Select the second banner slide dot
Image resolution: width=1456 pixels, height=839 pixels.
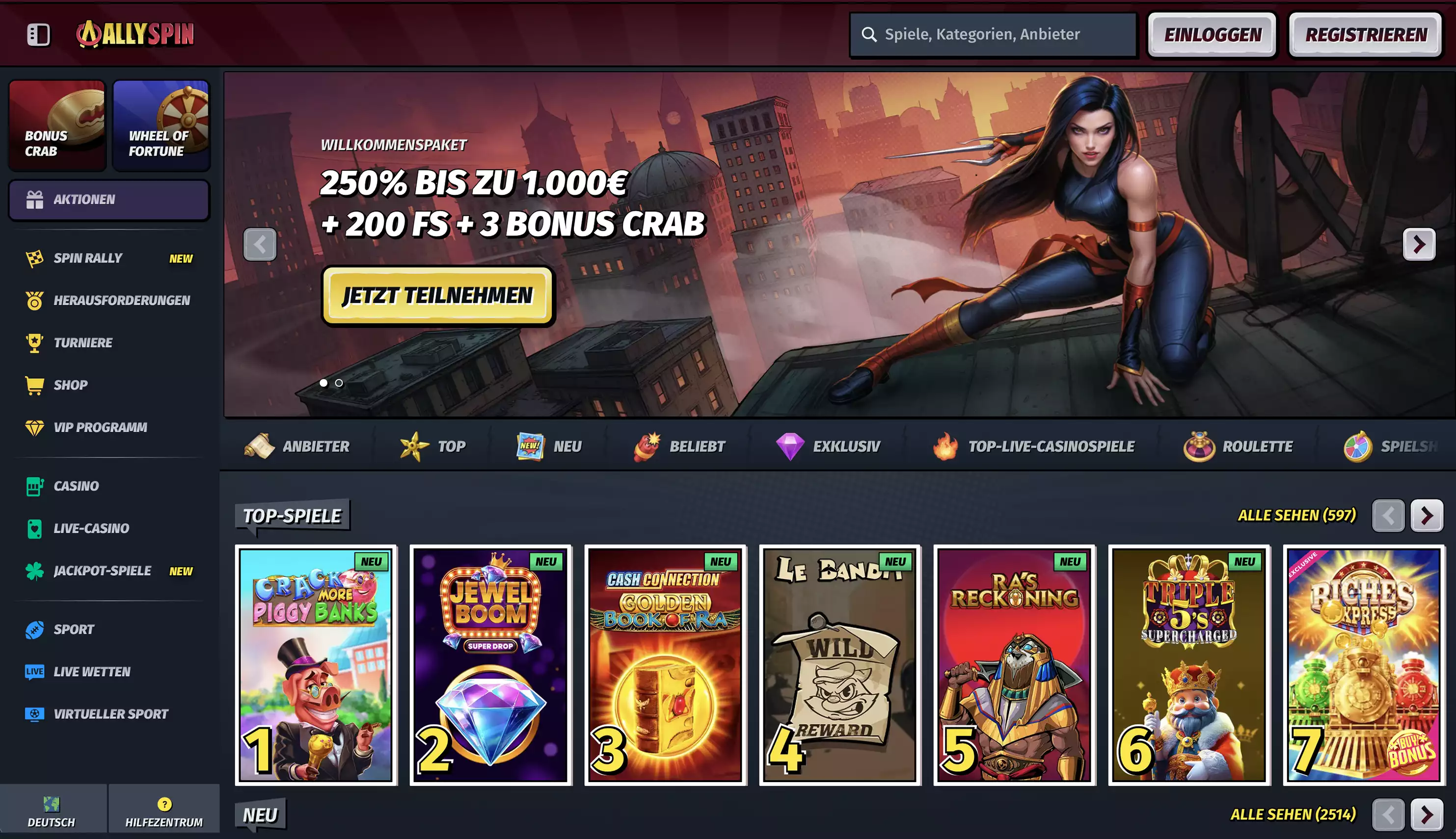point(339,383)
